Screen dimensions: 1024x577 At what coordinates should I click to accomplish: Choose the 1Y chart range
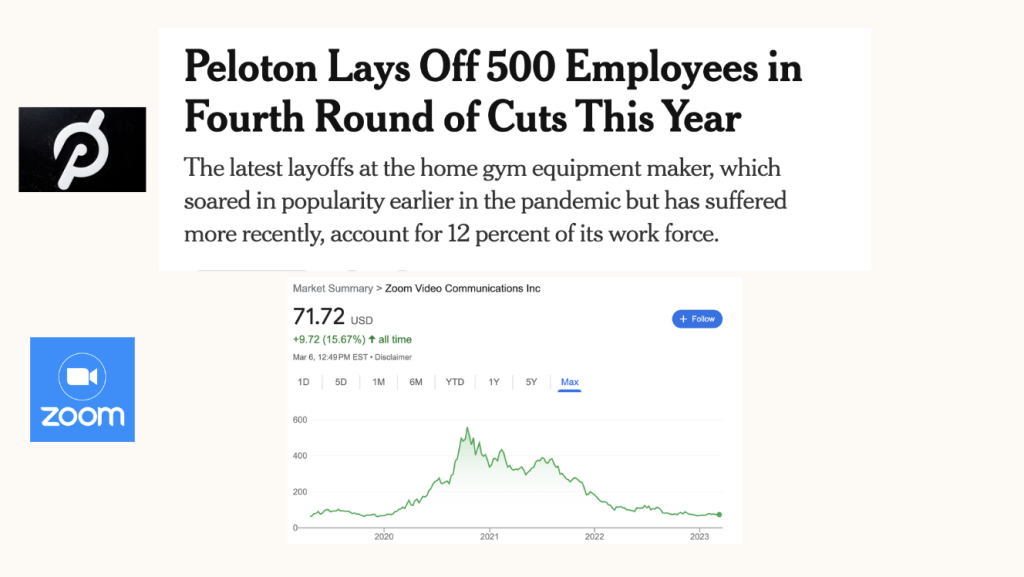494,382
